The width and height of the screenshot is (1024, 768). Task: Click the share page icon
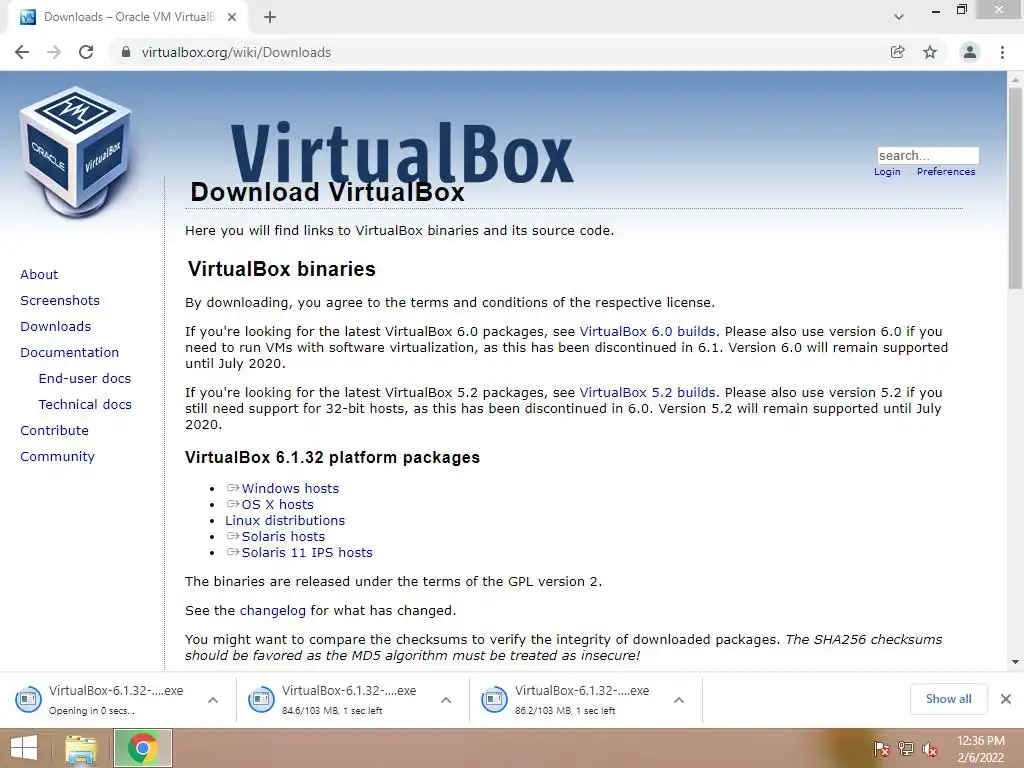[898, 52]
